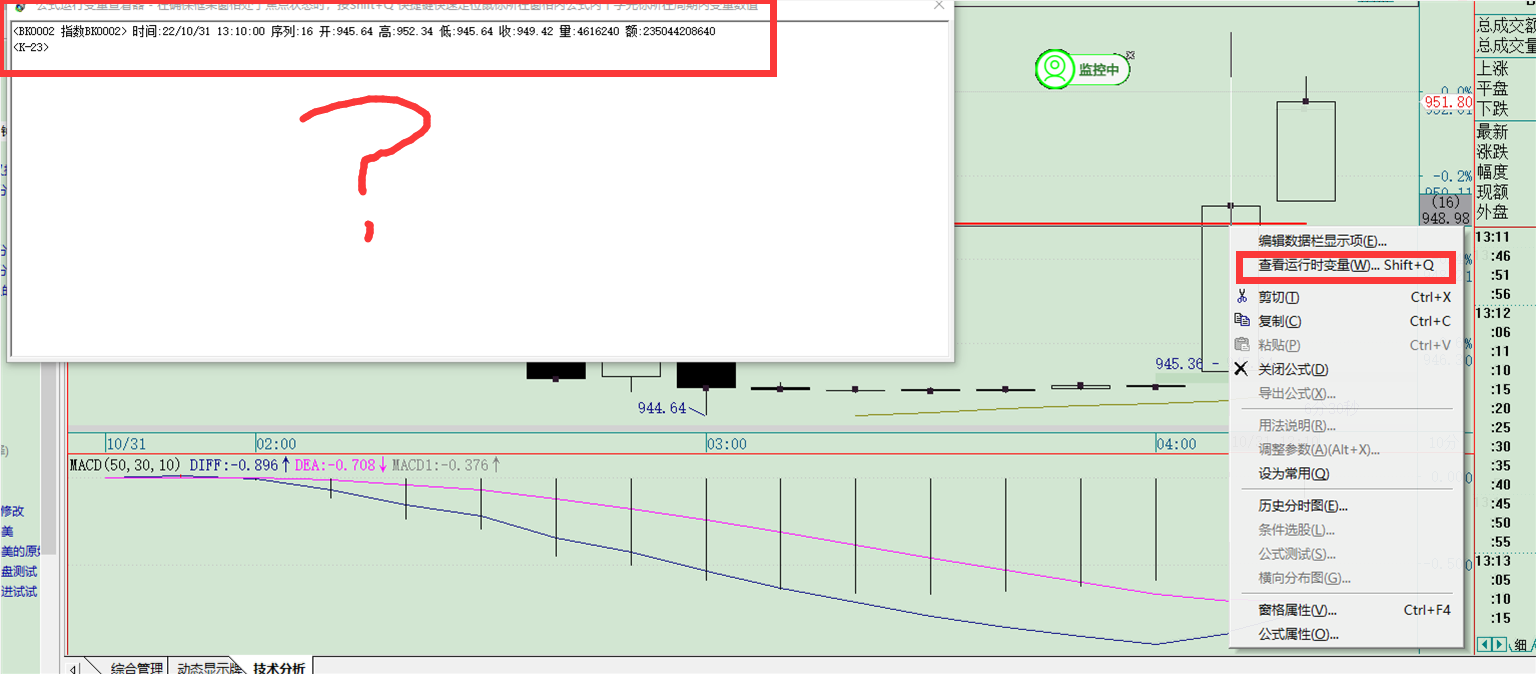Click the MACD(50,30,10) indicator label
The image size is (1536, 674).
click(126, 465)
